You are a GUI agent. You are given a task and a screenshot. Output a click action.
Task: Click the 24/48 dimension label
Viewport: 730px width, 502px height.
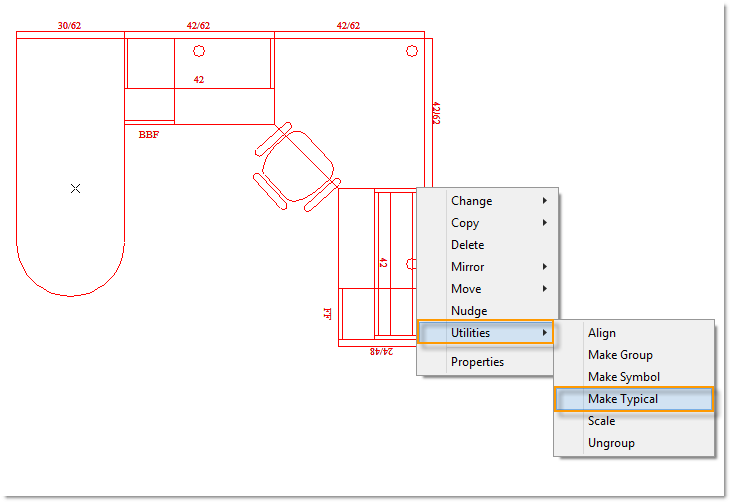pos(381,352)
